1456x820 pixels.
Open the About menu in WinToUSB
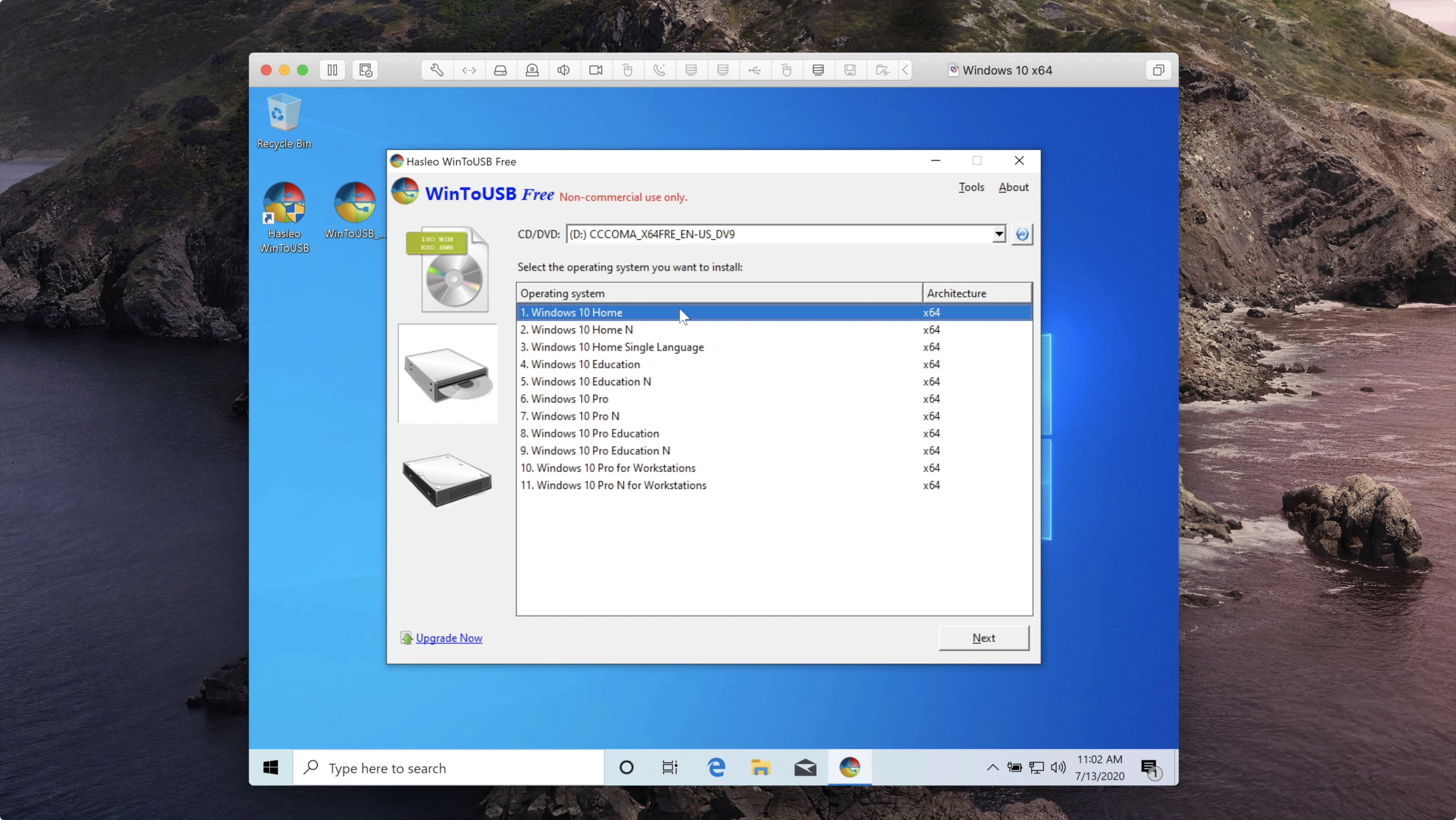tap(1013, 187)
